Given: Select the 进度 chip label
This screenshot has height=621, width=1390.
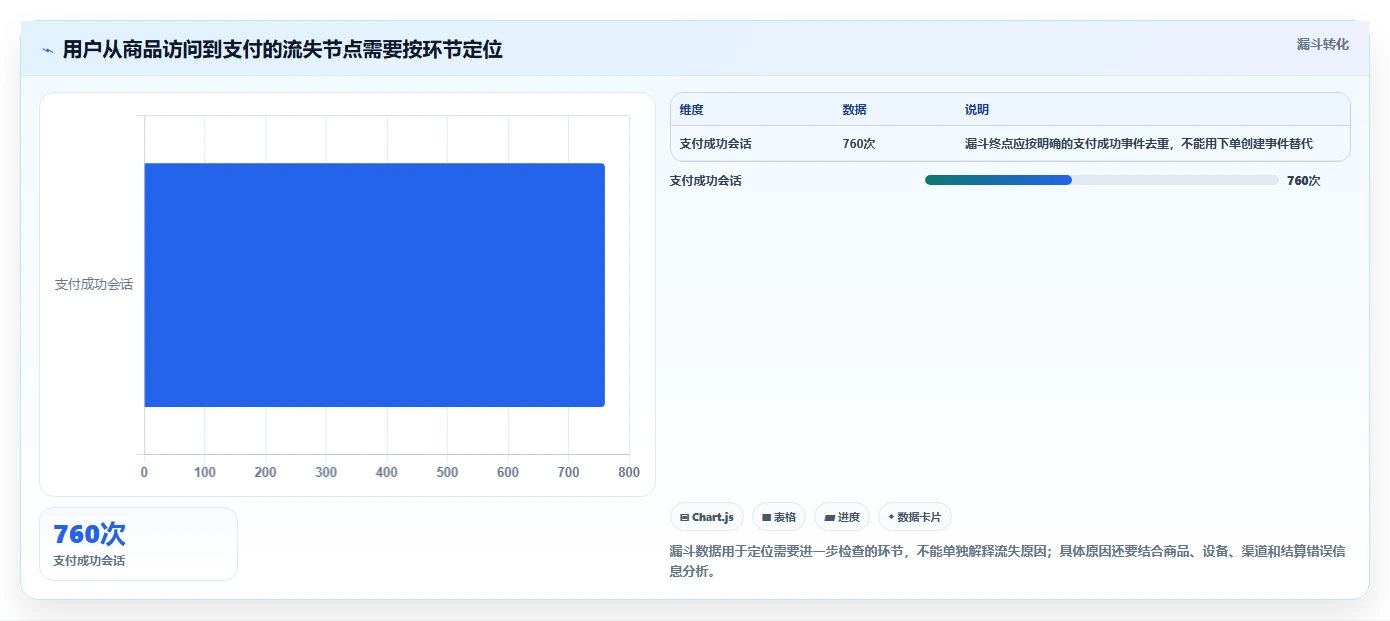Looking at the screenshot, I should pyautogui.click(x=849, y=517).
